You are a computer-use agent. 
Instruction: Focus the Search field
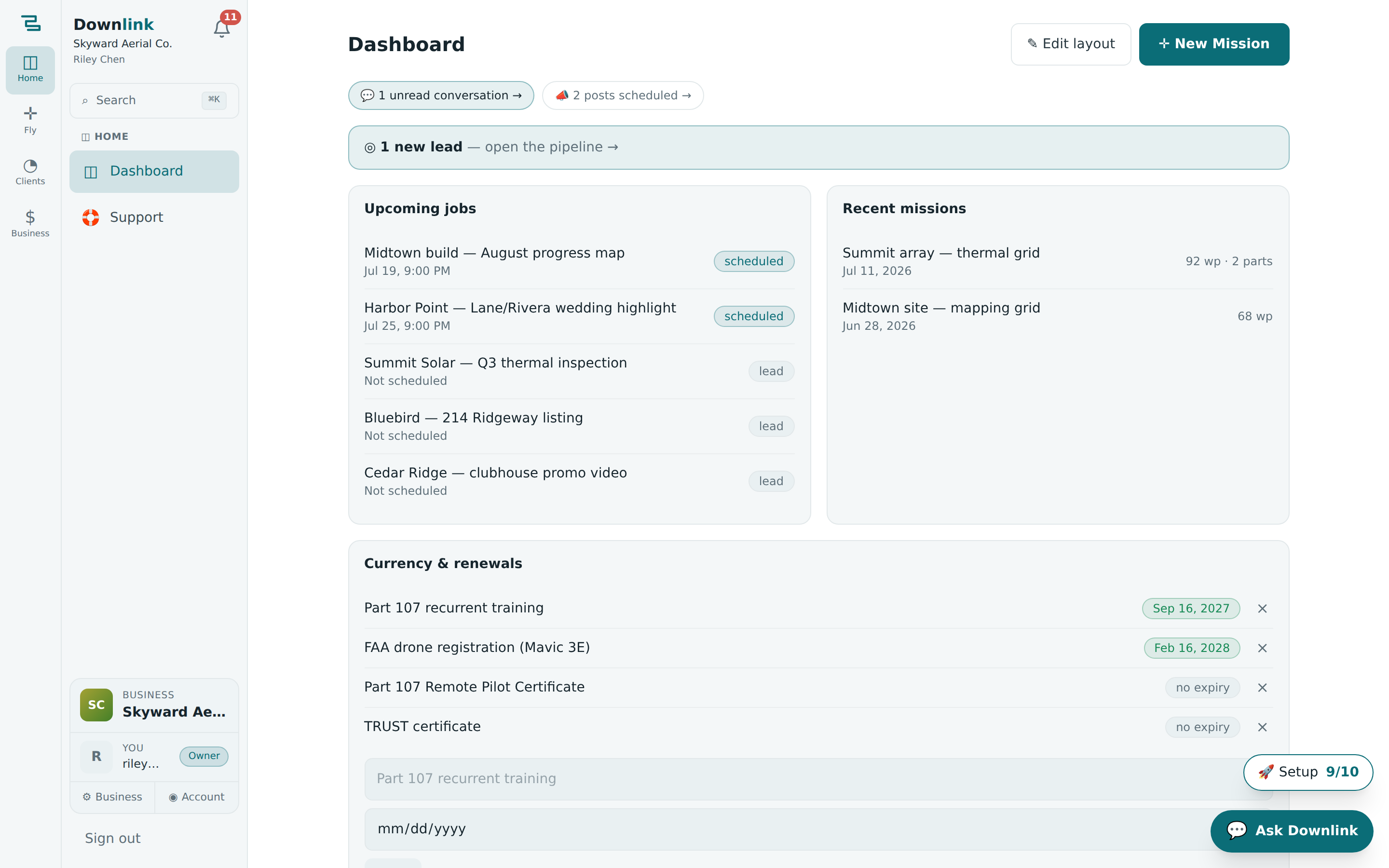154,100
